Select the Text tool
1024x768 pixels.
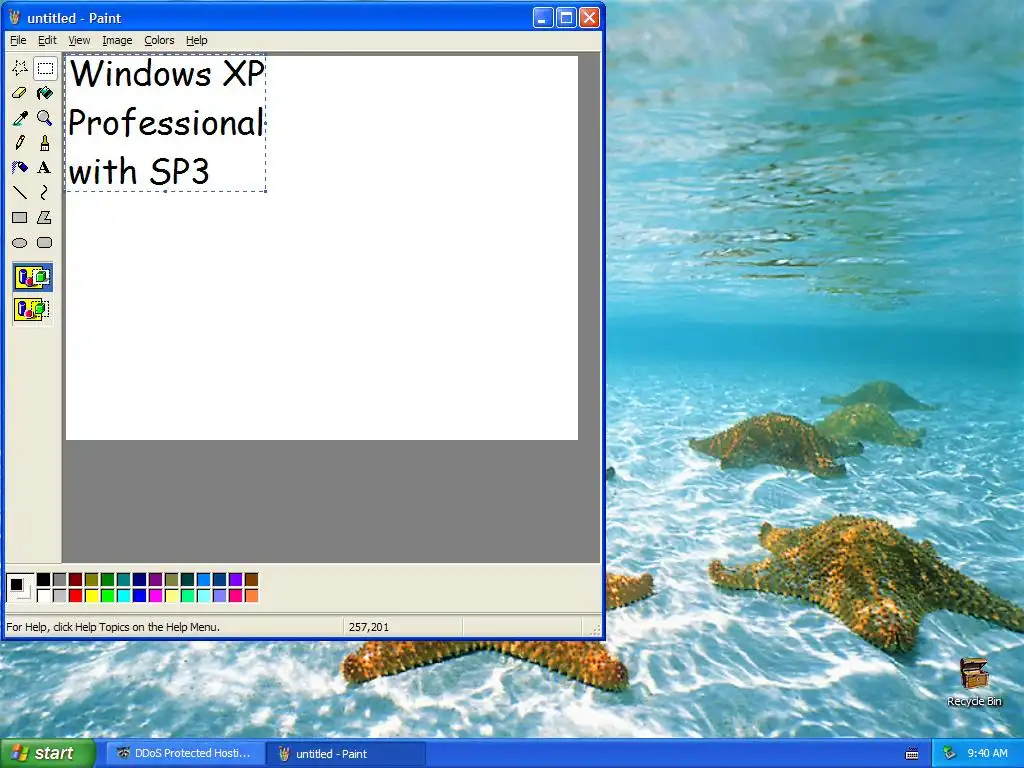44,168
